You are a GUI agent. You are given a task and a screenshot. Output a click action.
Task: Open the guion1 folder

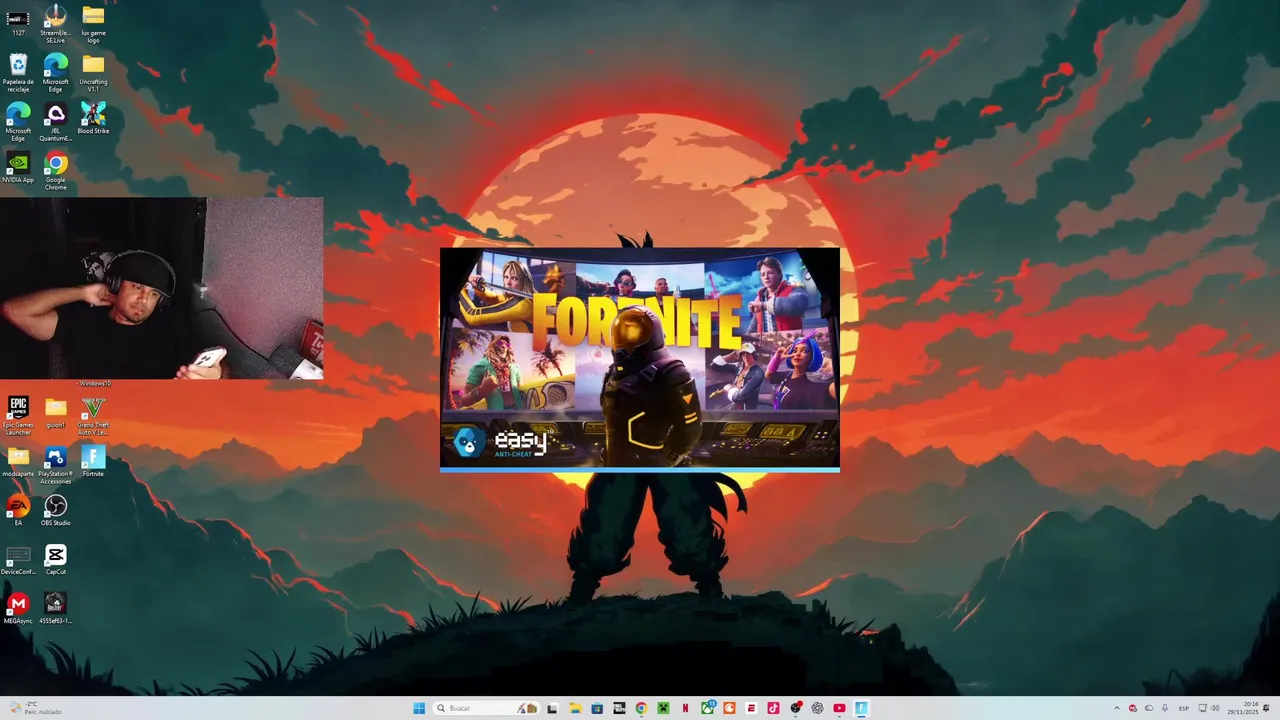(55, 411)
